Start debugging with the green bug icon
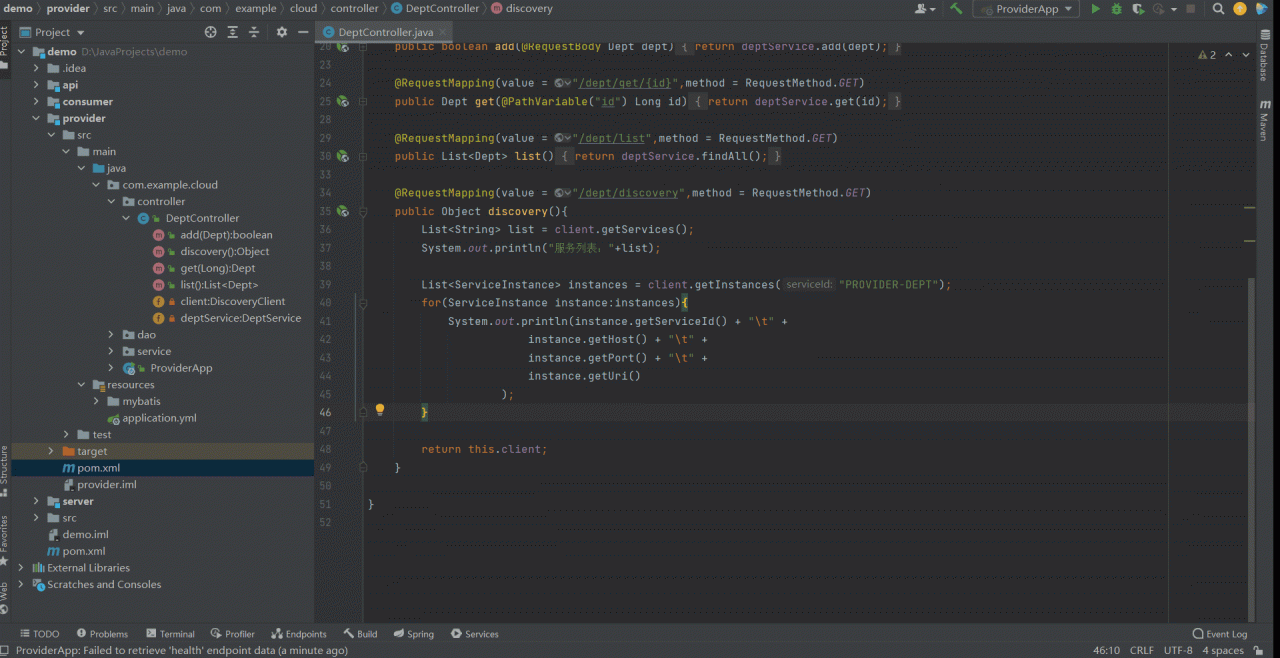 click(x=1117, y=9)
